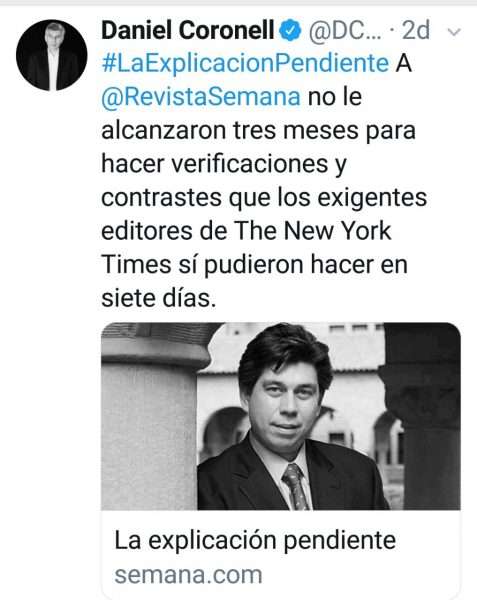Click the link card preview photo
The height and width of the screenshot is (600, 477).
[x=281, y=416]
